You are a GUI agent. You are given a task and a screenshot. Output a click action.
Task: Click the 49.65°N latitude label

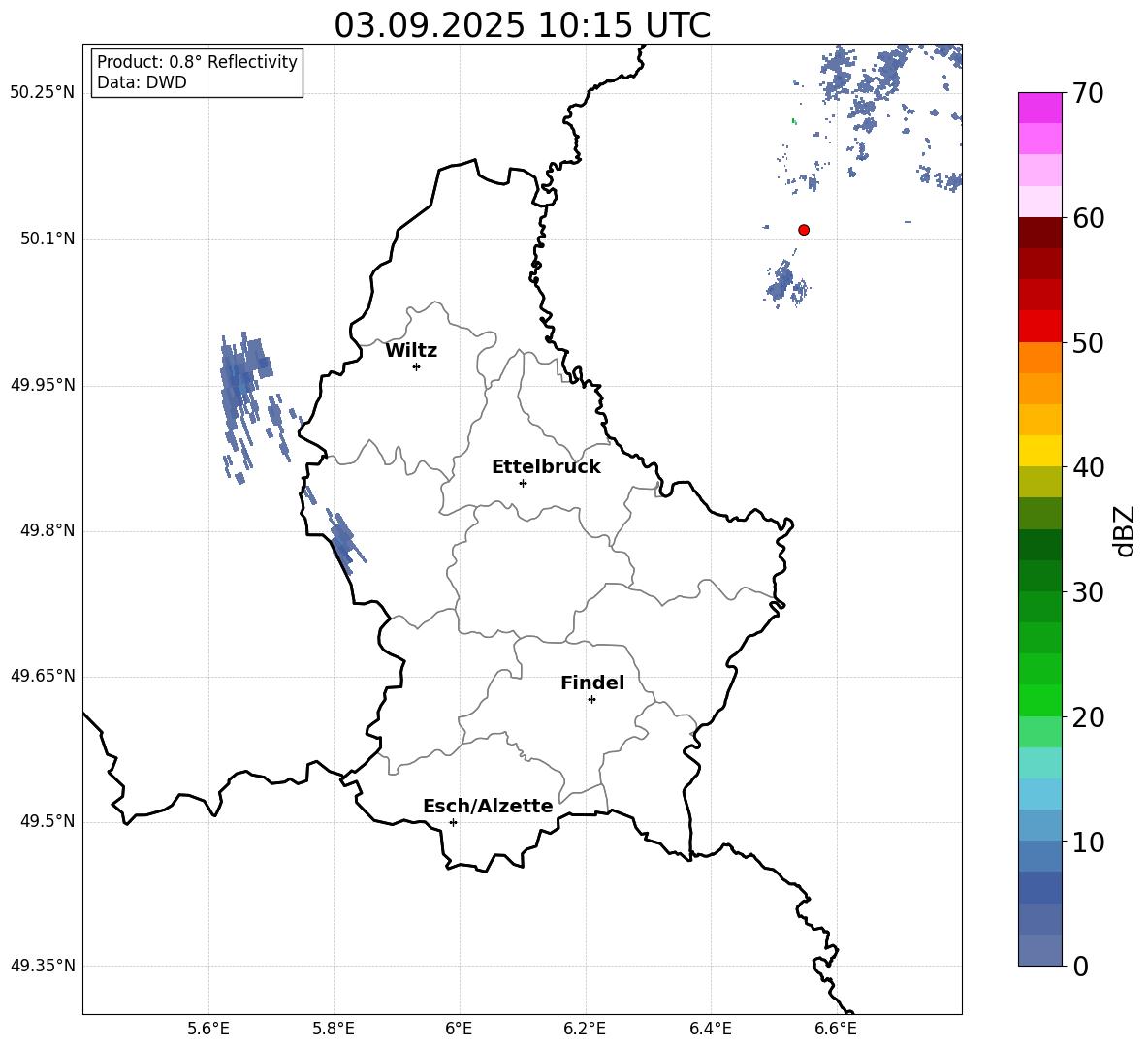tap(43, 676)
